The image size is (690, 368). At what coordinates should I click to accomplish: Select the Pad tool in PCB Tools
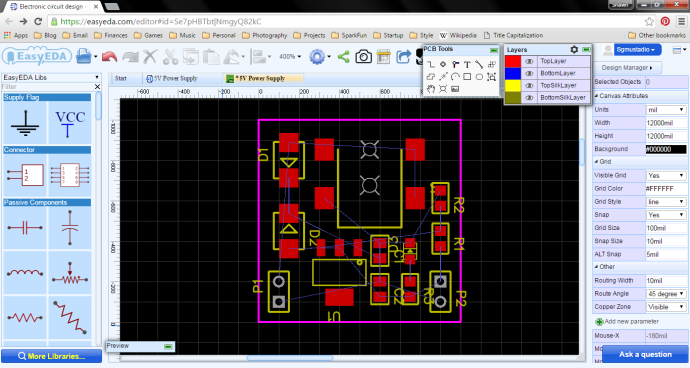pos(443,65)
